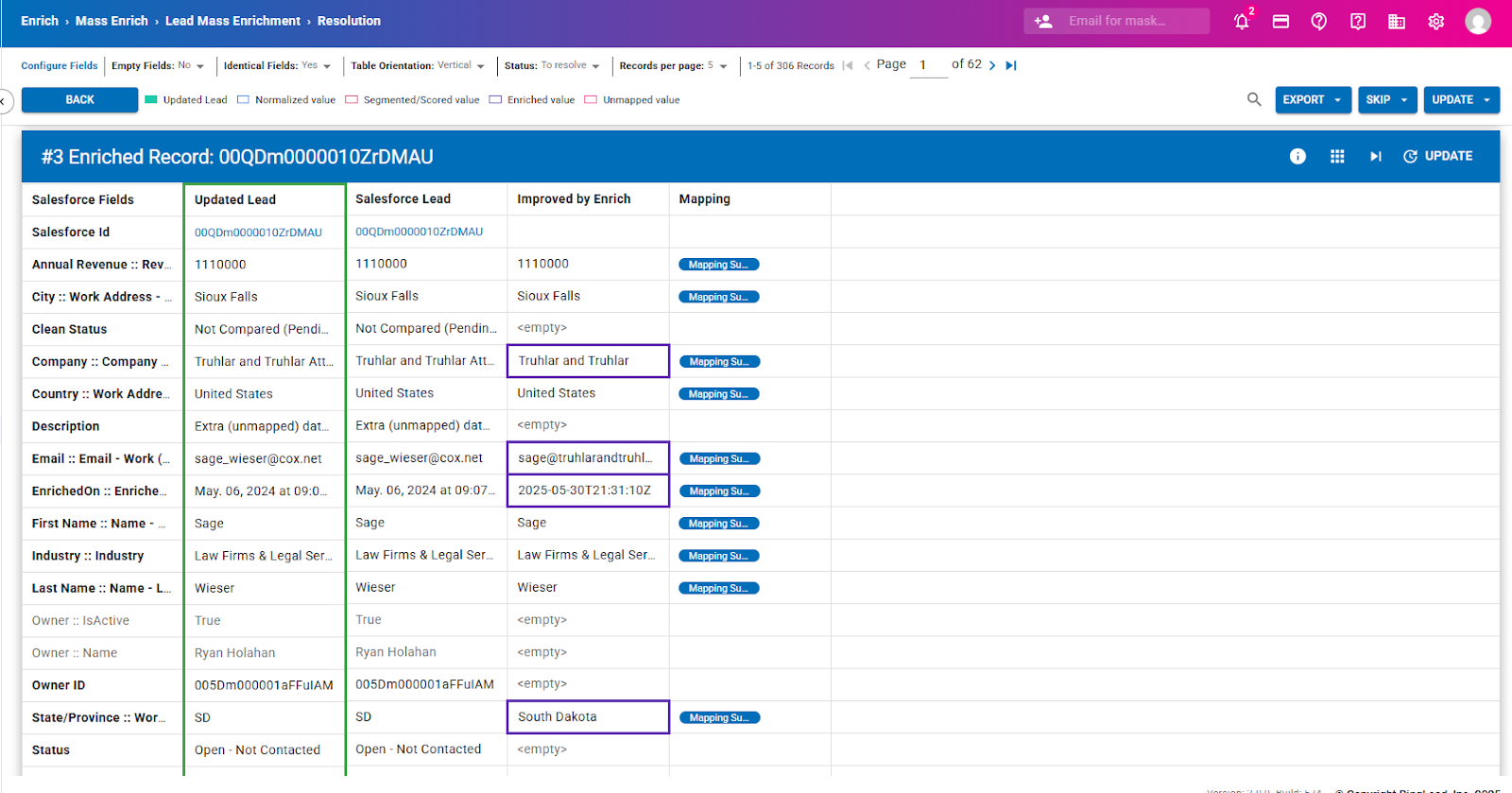Go to Lead Mass Enrichment breadcrumb
This screenshot has height=793, width=1512.
pyautogui.click(x=232, y=21)
